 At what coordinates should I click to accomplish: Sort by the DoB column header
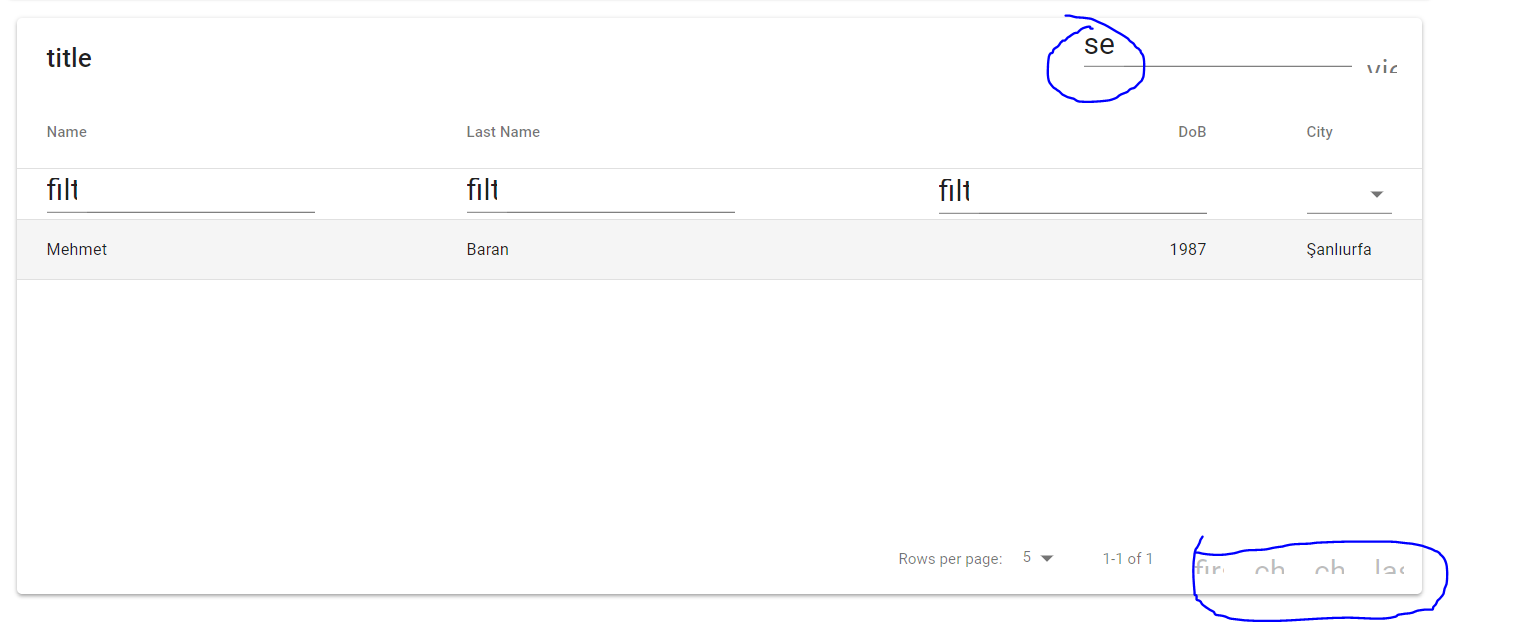point(1192,132)
